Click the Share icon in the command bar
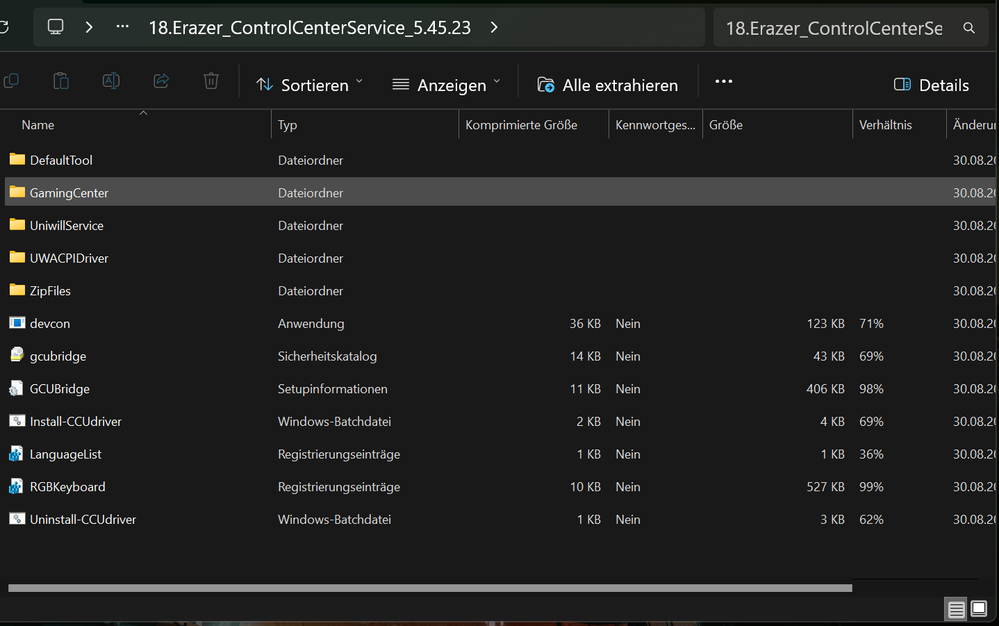 pyautogui.click(x=160, y=81)
